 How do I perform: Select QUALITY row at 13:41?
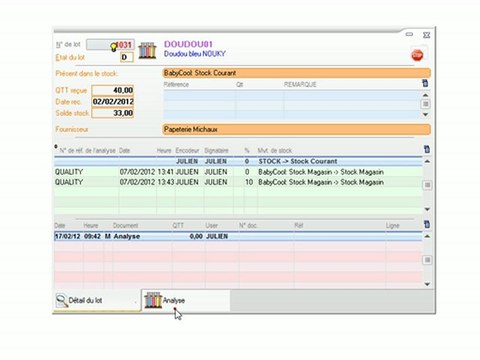(x=238, y=172)
